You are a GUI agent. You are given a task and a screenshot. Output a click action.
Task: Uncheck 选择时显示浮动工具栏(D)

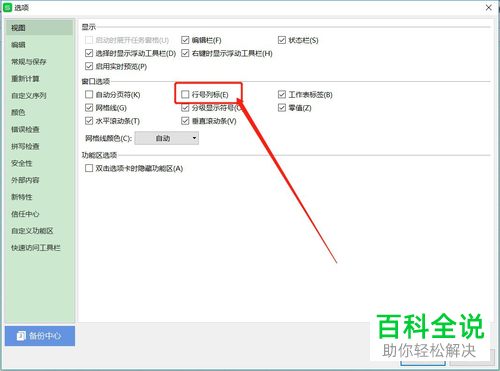pyautogui.click(x=89, y=53)
